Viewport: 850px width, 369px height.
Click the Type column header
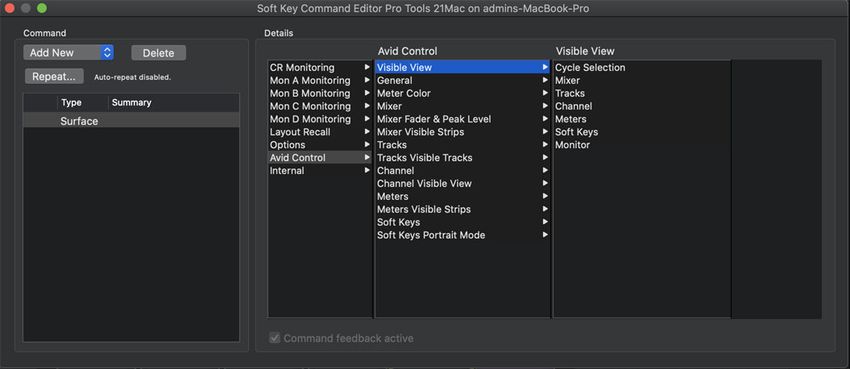(71, 102)
